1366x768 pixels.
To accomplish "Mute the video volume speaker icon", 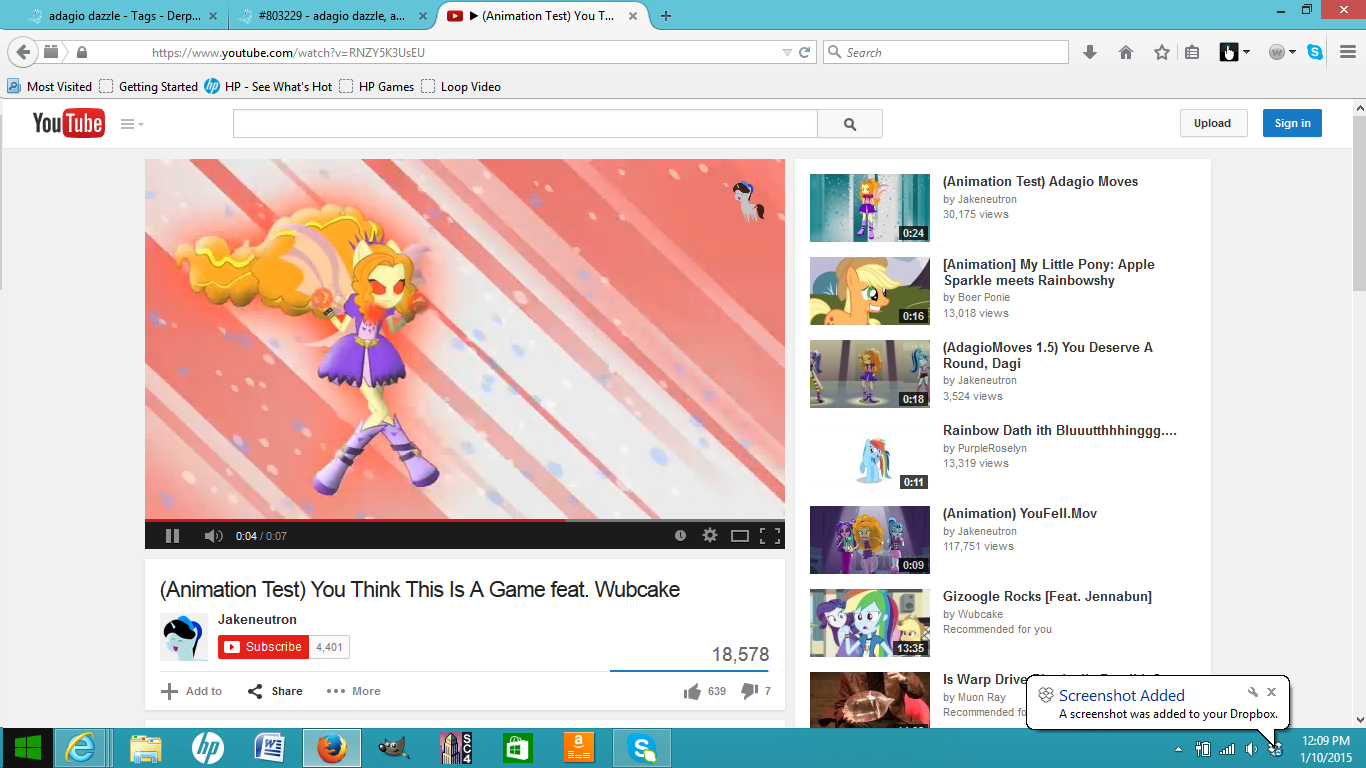I will tap(213, 536).
